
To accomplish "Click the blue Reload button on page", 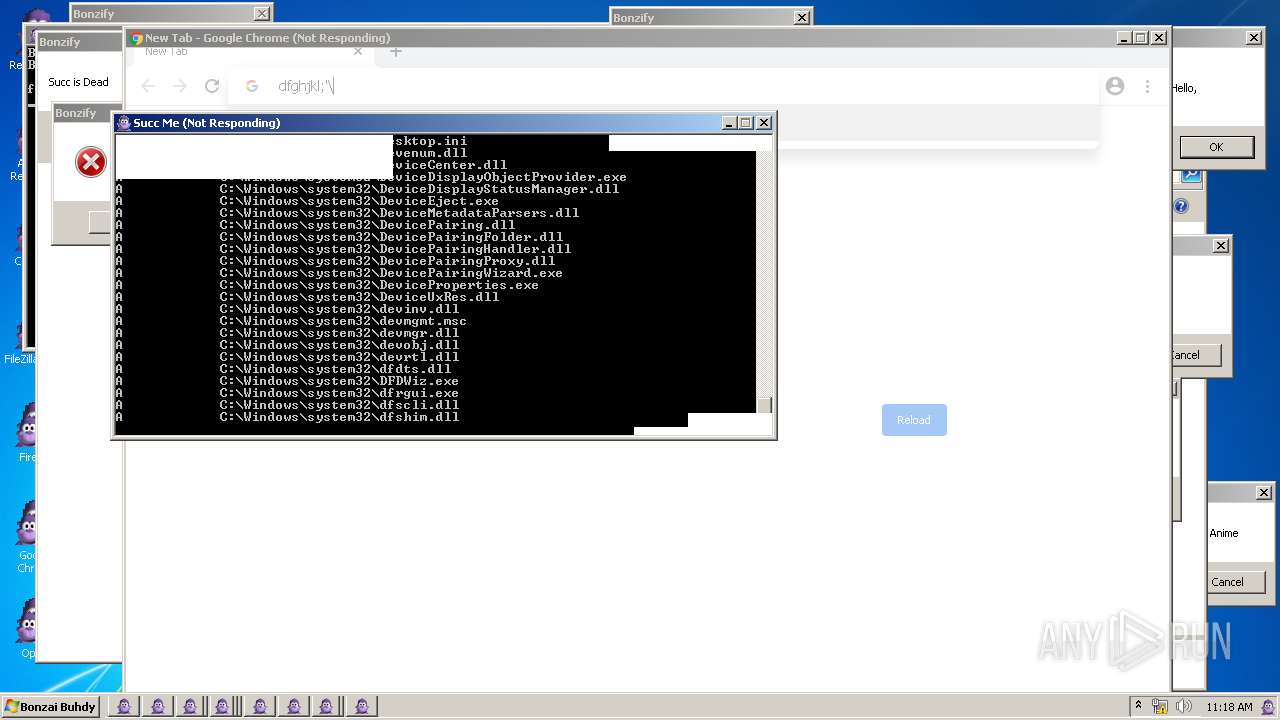I will click(914, 420).
